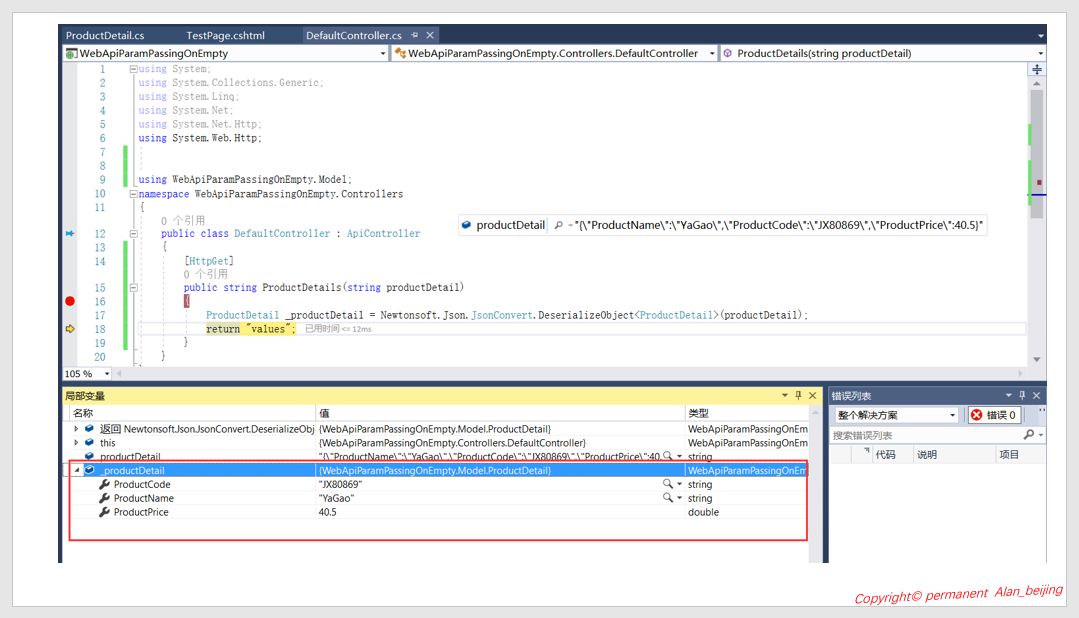This screenshot has height=618, width=1079.
Task: Click the elapsed time 12ms indicator
Action: pyautogui.click(x=338, y=329)
